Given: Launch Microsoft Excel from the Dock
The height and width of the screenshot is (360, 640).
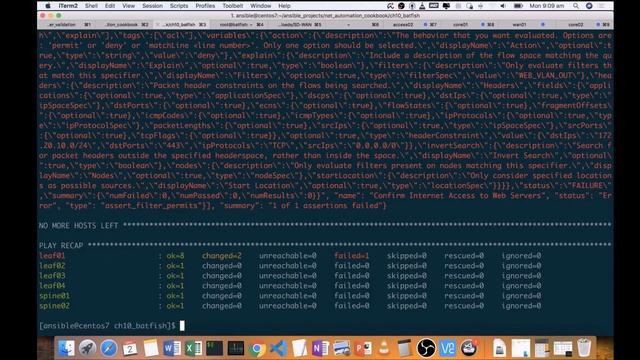Looking at the screenshot, I should (x=193, y=348).
